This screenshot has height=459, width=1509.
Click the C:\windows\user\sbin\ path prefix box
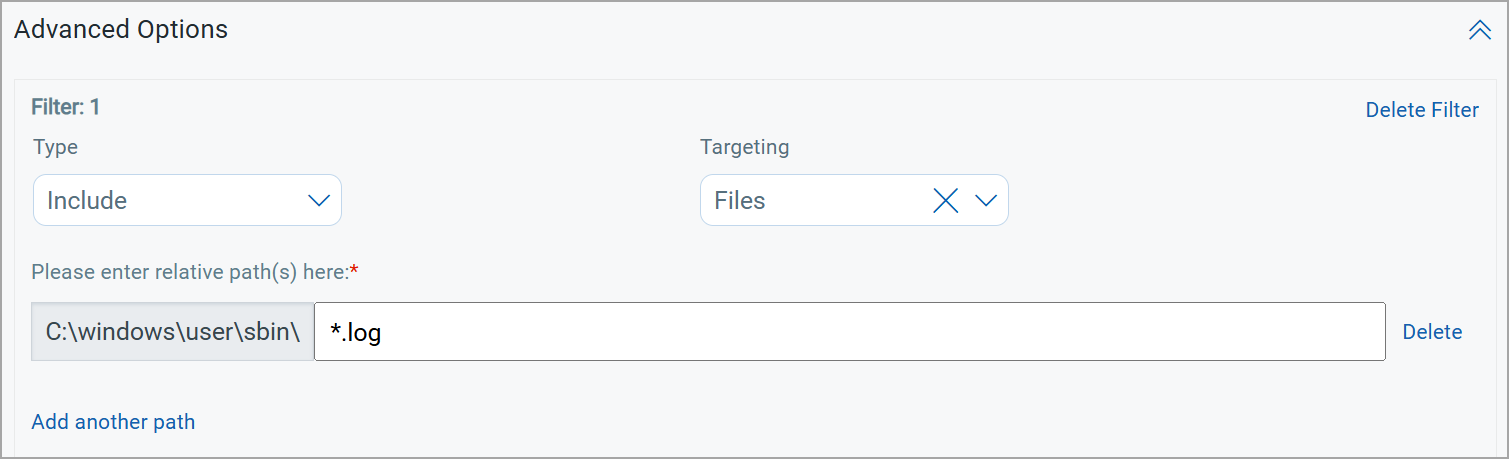coord(173,332)
